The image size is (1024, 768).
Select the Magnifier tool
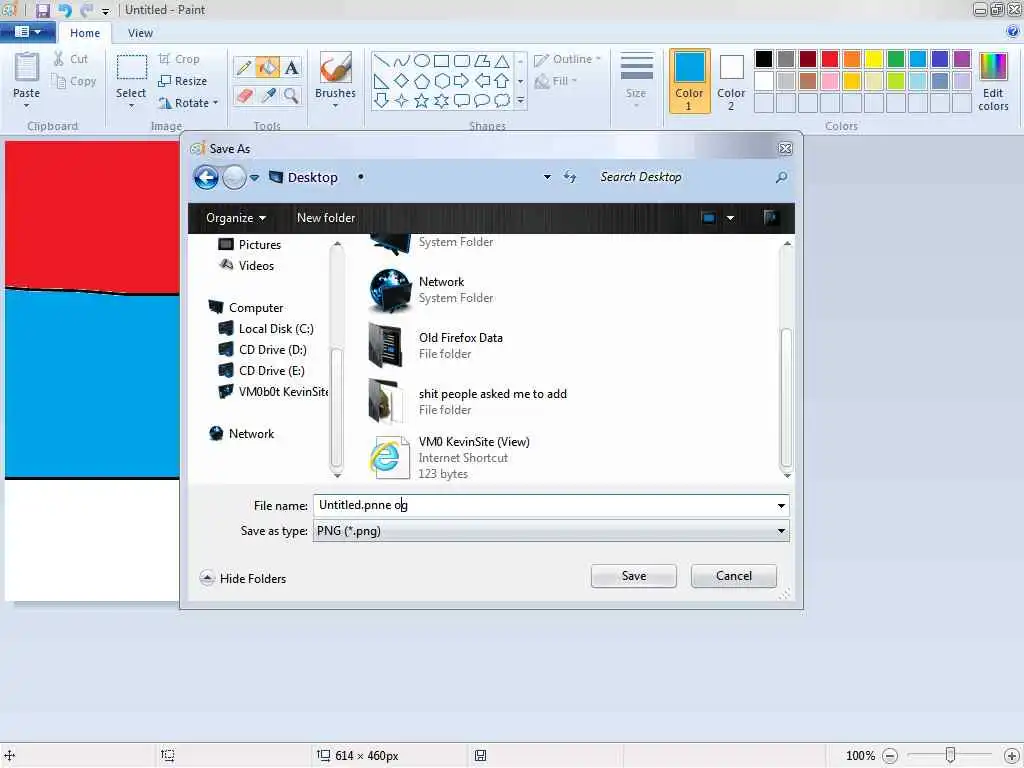pyautogui.click(x=291, y=95)
